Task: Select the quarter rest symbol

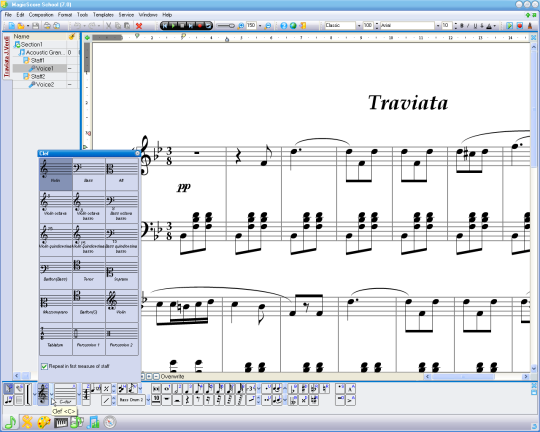Action: tap(188, 400)
